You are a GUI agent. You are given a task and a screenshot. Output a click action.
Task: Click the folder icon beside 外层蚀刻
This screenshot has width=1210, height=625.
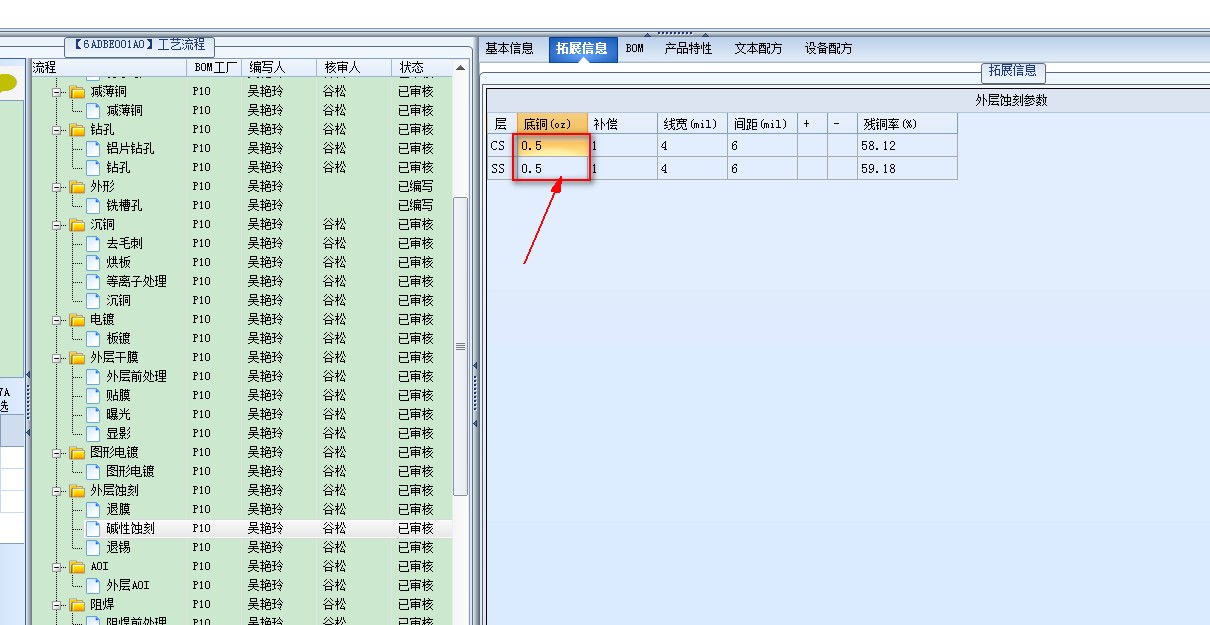coord(78,490)
